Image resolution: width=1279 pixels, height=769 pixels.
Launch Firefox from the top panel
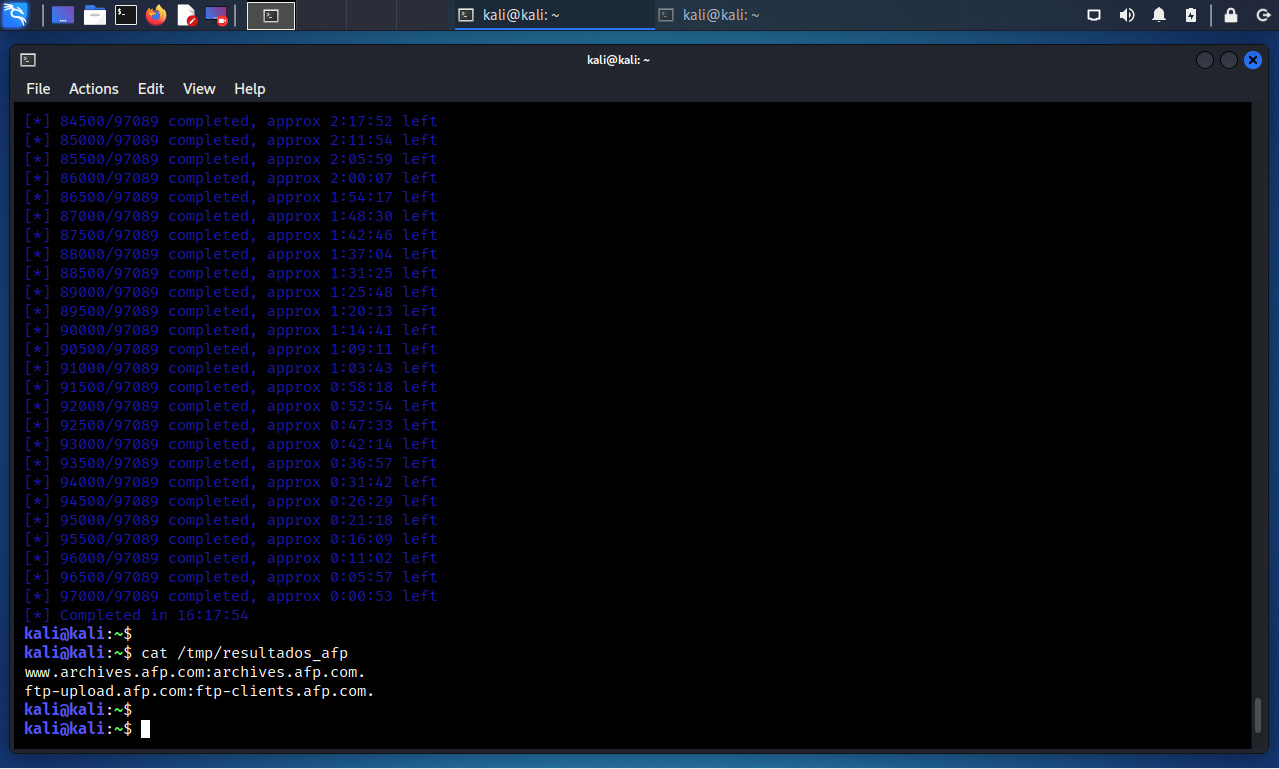point(156,15)
